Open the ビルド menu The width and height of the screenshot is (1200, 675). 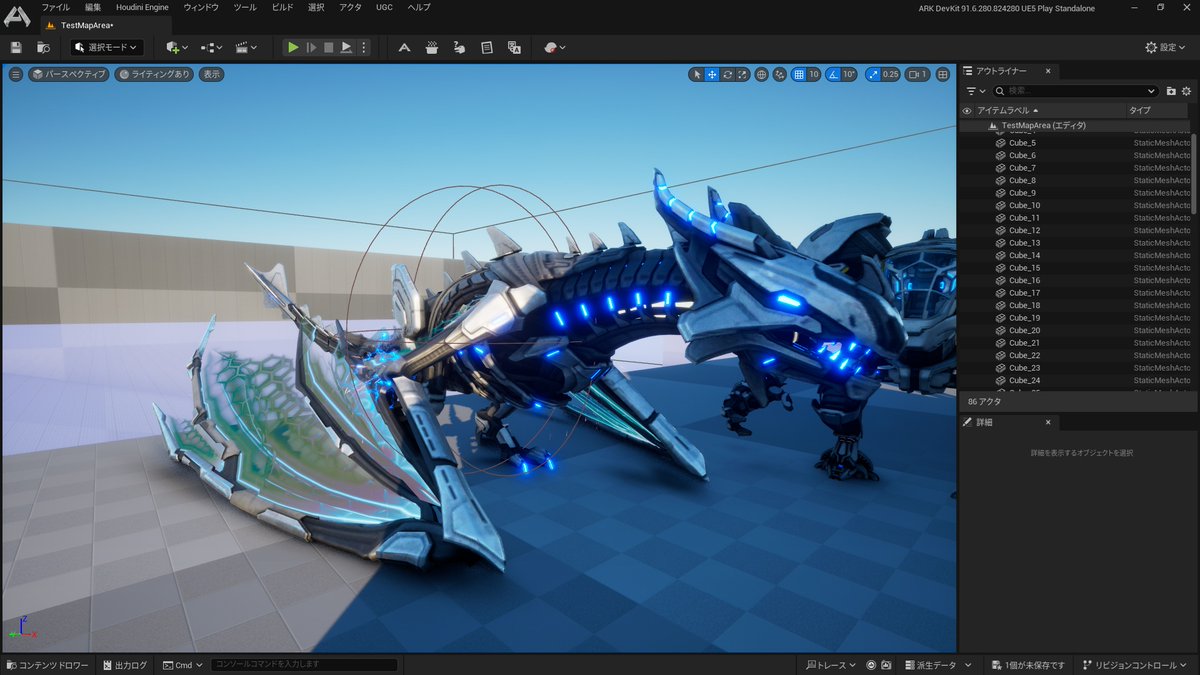(x=283, y=7)
